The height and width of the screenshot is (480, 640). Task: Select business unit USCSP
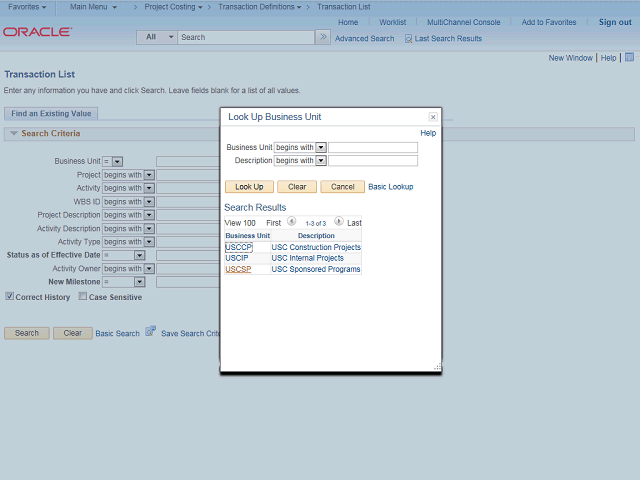click(x=238, y=269)
